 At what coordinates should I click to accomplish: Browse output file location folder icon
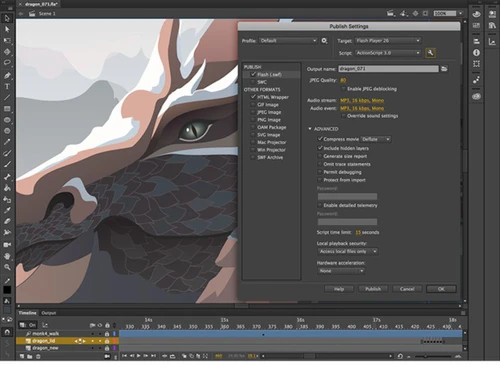tap(444, 69)
